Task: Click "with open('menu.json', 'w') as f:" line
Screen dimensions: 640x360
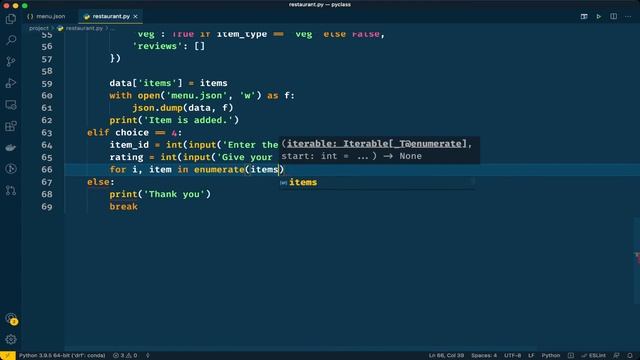Action: (x=202, y=96)
